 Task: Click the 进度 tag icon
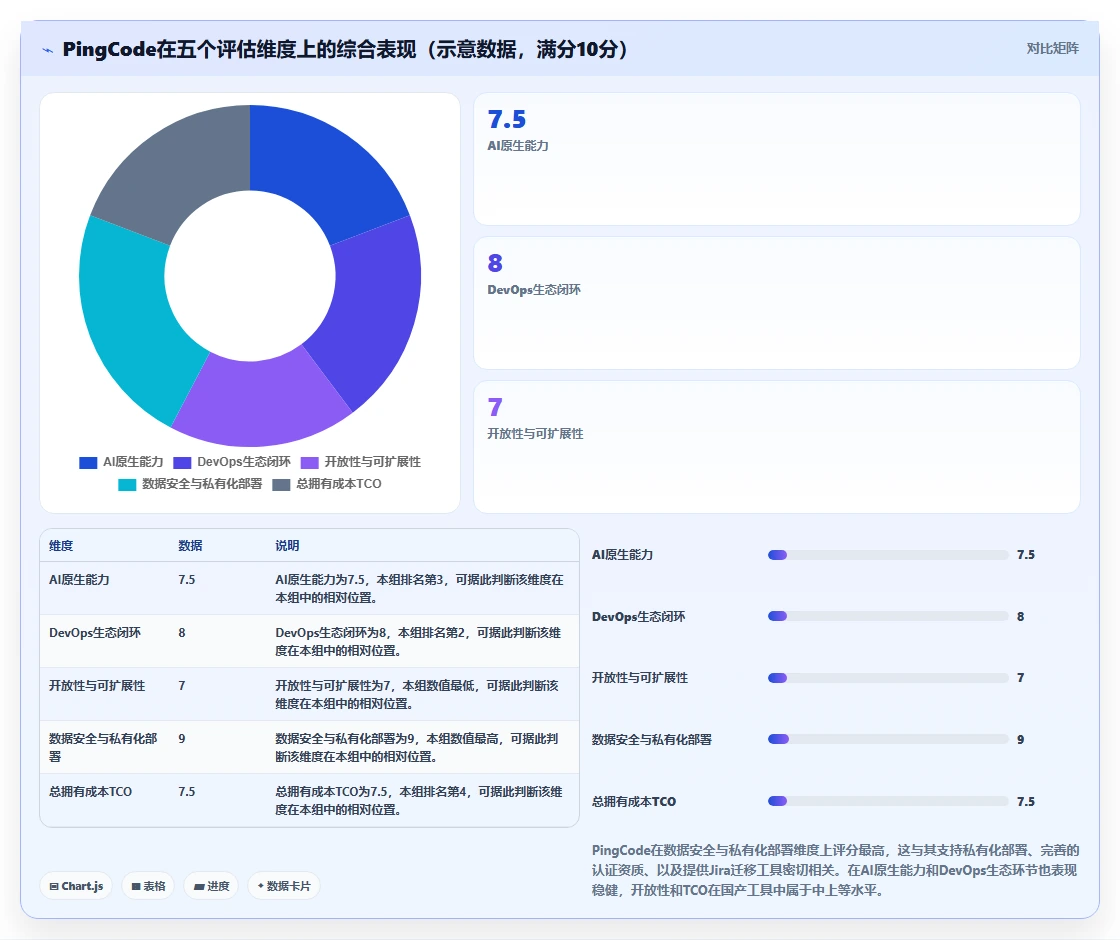[199, 886]
